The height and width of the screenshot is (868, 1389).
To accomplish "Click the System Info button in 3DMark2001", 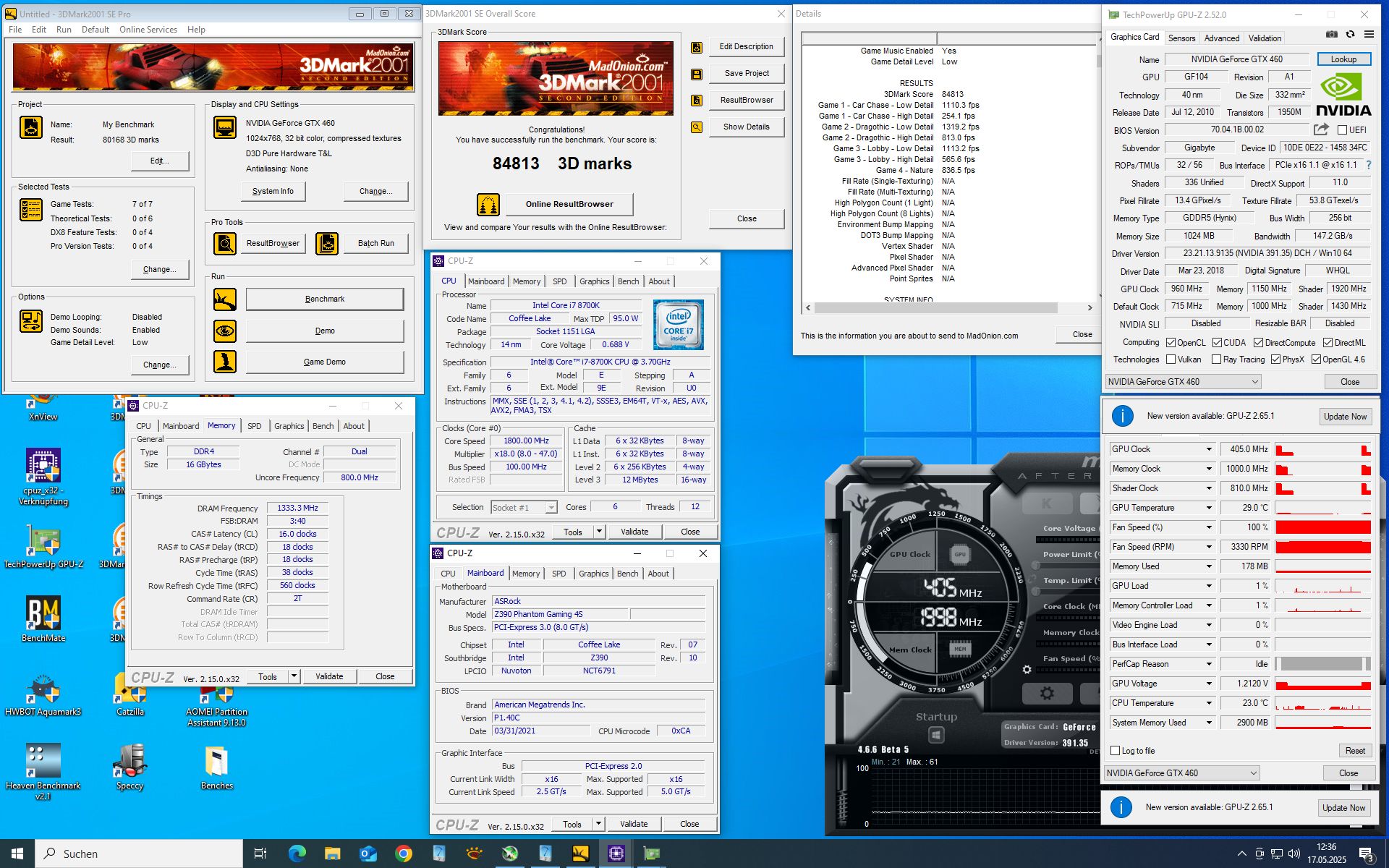I will coord(273,192).
